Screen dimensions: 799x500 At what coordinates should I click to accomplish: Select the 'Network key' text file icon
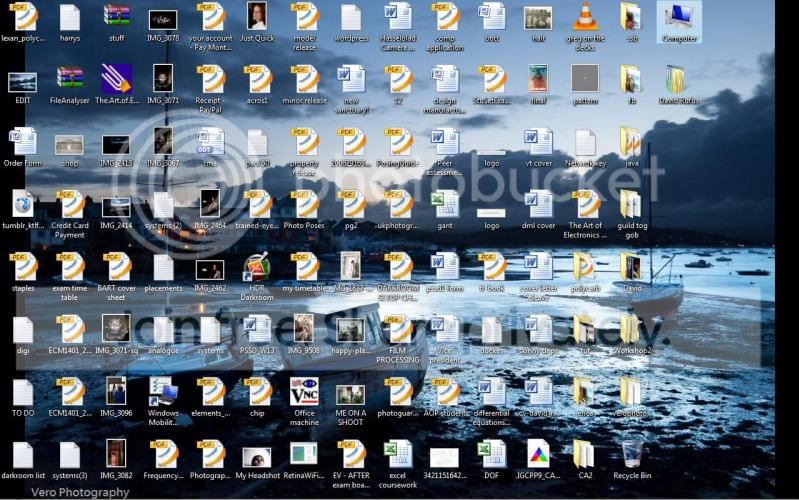[585, 142]
